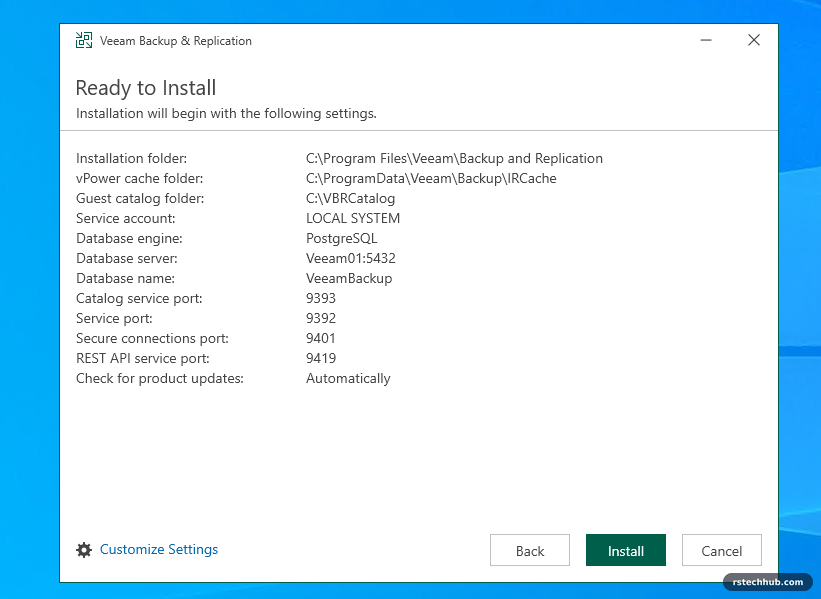Click the 'Service port:' label
The width and height of the screenshot is (821, 599).
pos(114,318)
